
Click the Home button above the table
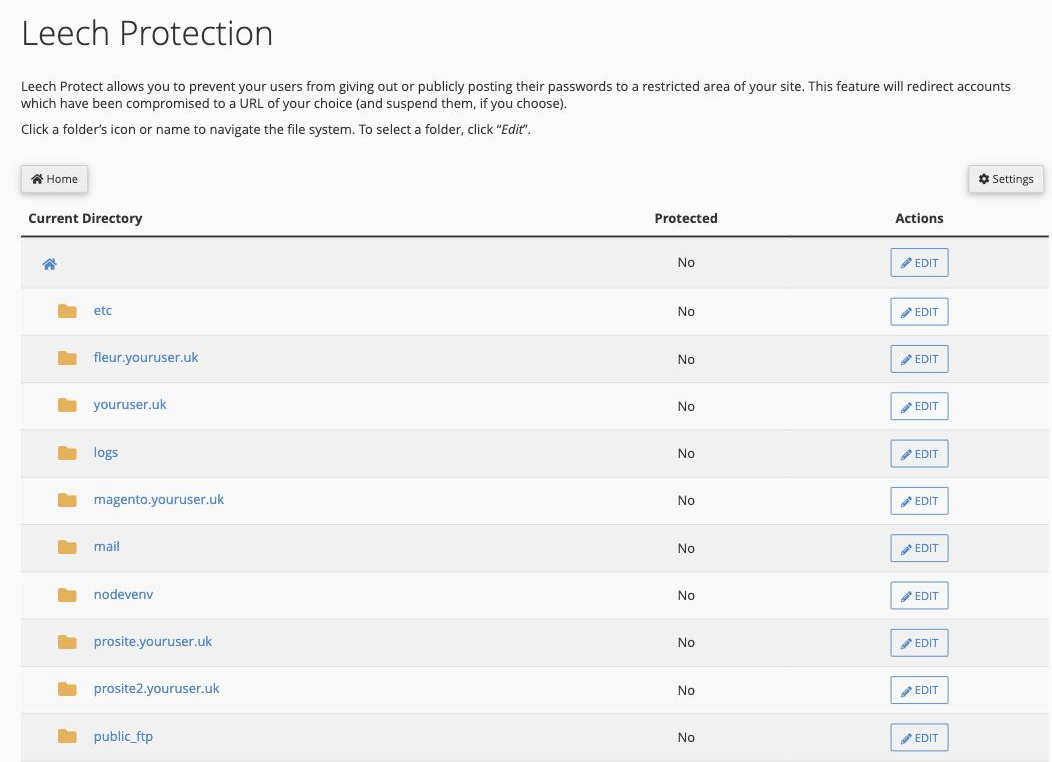pos(54,179)
